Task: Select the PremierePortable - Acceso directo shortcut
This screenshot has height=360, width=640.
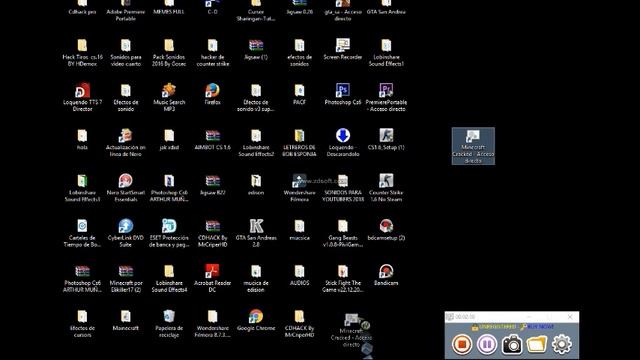Action: (x=386, y=98)
